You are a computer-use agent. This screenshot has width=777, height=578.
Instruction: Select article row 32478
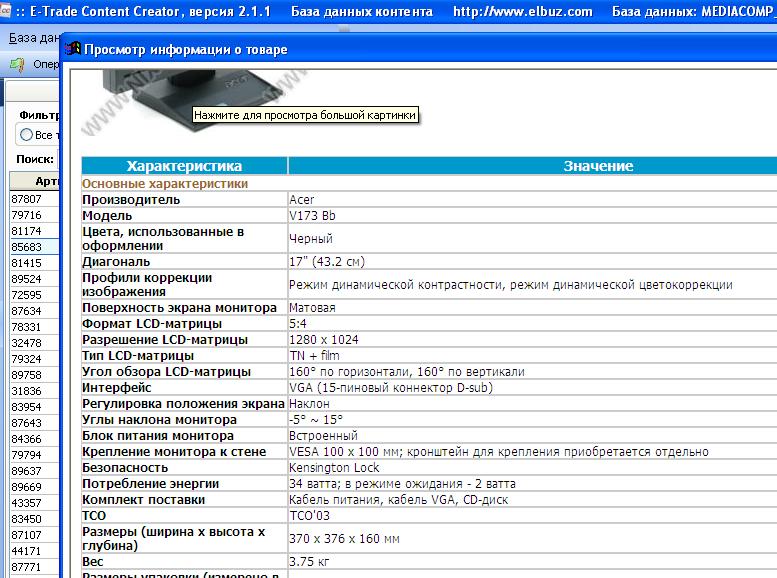click(x=34, y=343)
